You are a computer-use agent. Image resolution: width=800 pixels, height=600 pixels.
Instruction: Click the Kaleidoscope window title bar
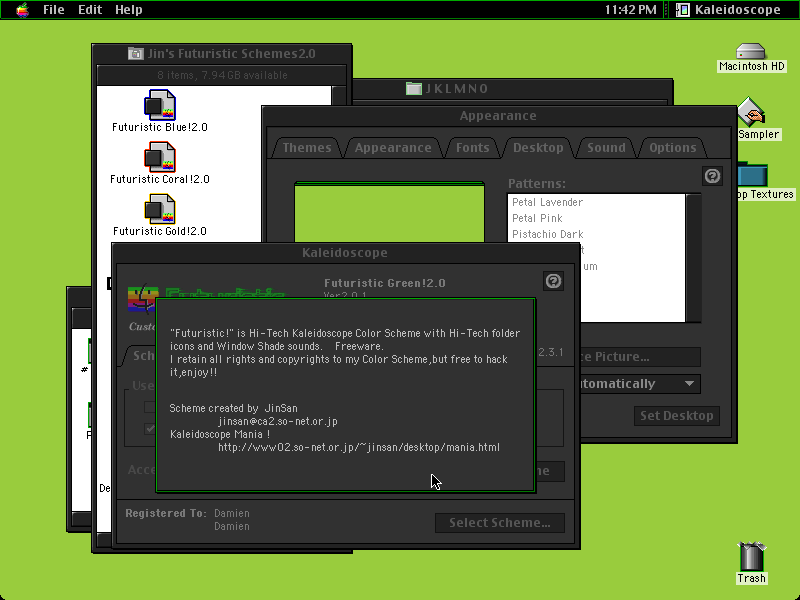click(345, 253)
